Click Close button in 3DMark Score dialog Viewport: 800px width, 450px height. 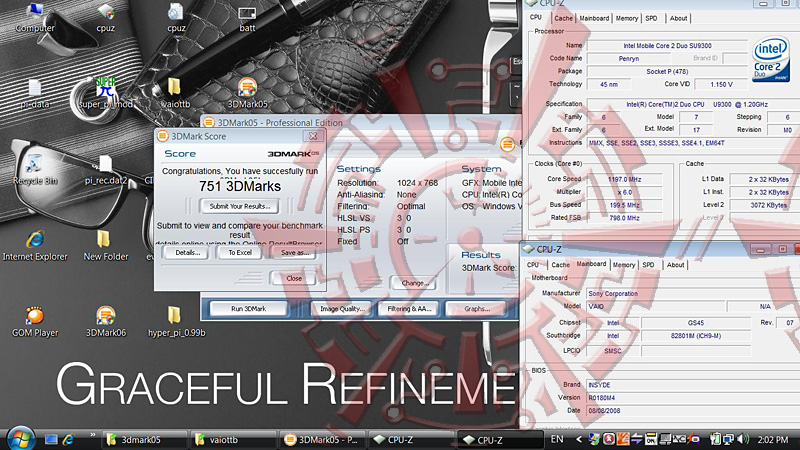pos(294,278)
